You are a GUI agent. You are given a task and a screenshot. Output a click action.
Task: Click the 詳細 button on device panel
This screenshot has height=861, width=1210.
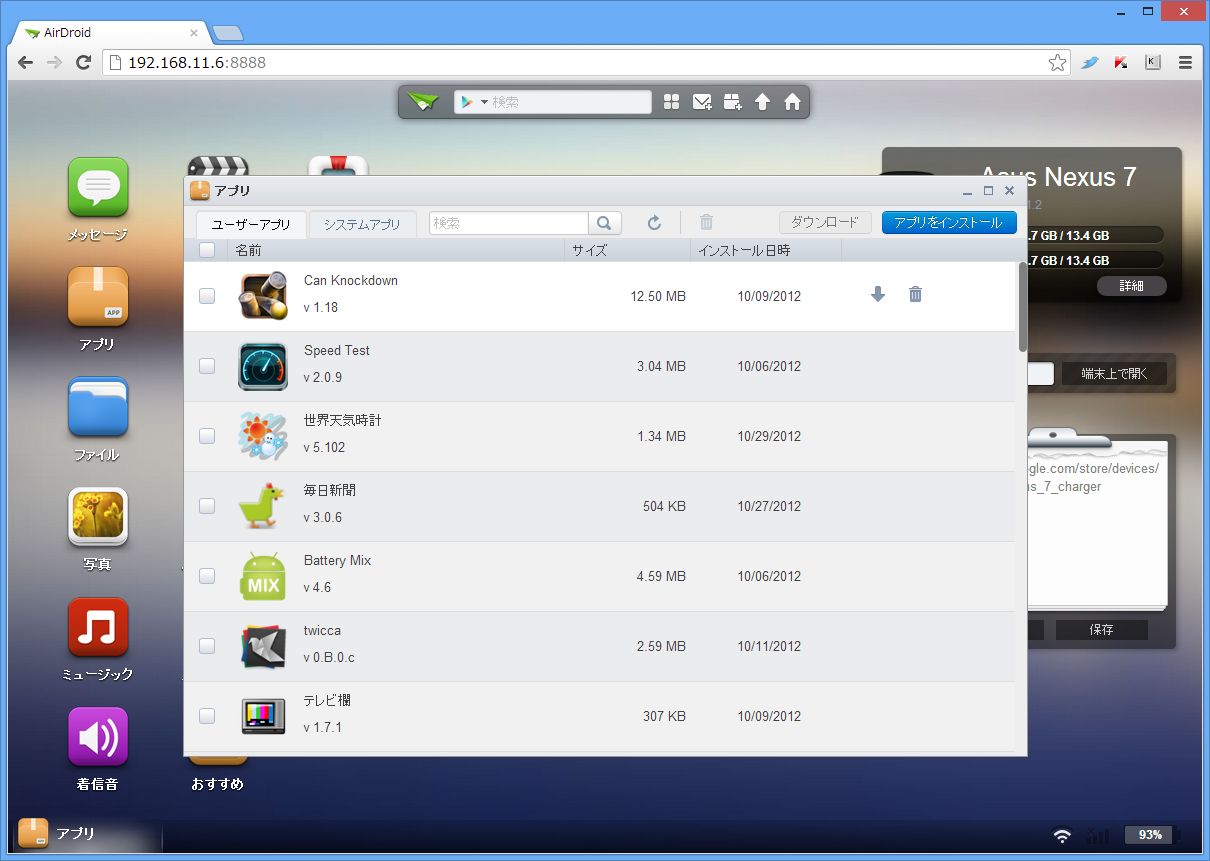[1131, 286]
